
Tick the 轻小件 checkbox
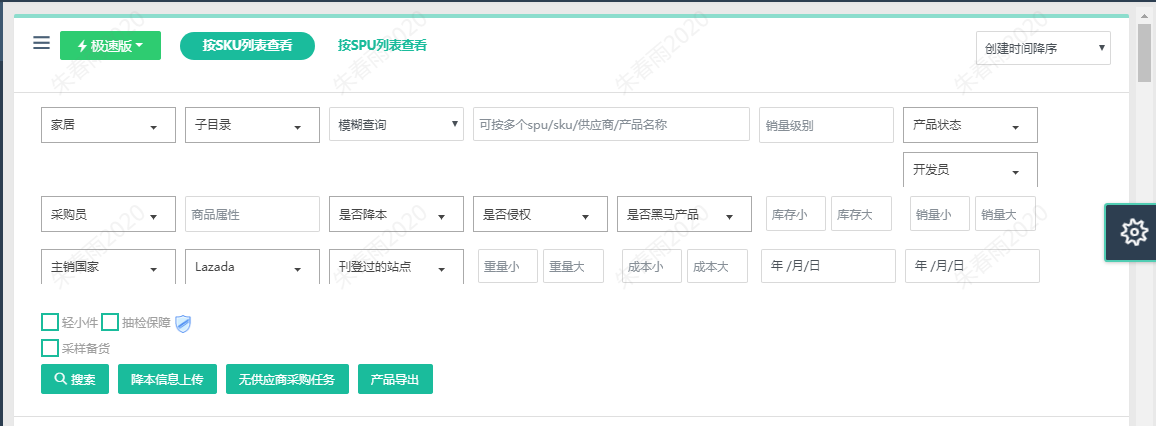point(50,322)
